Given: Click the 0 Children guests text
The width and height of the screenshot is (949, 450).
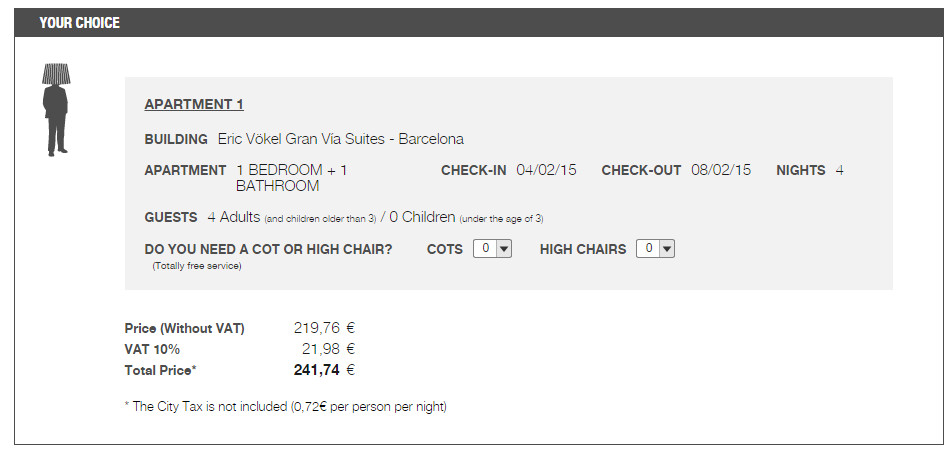Looking at the screenshot, I should 422,217.
